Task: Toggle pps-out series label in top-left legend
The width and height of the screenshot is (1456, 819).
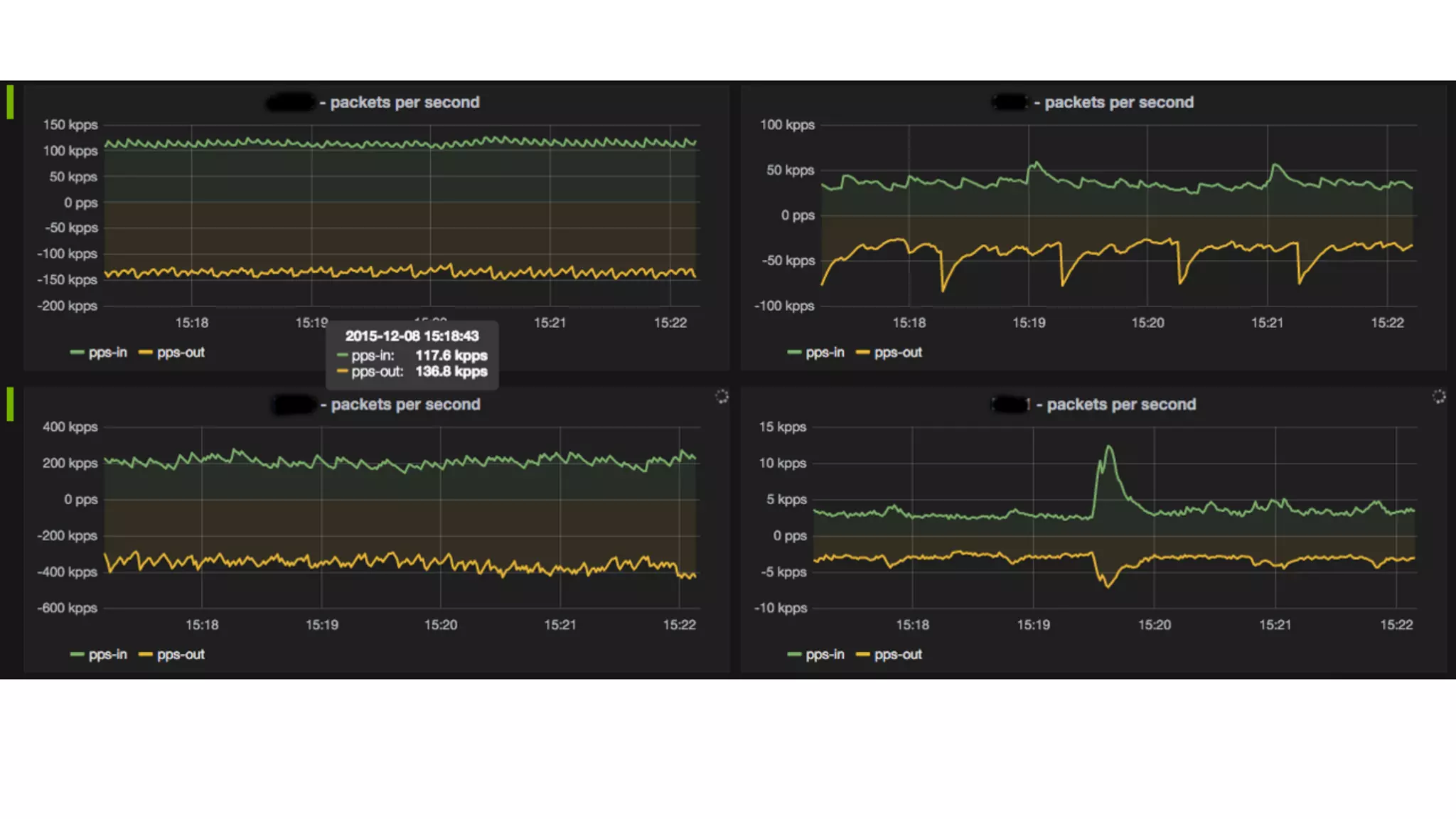Action: (181, 353)
